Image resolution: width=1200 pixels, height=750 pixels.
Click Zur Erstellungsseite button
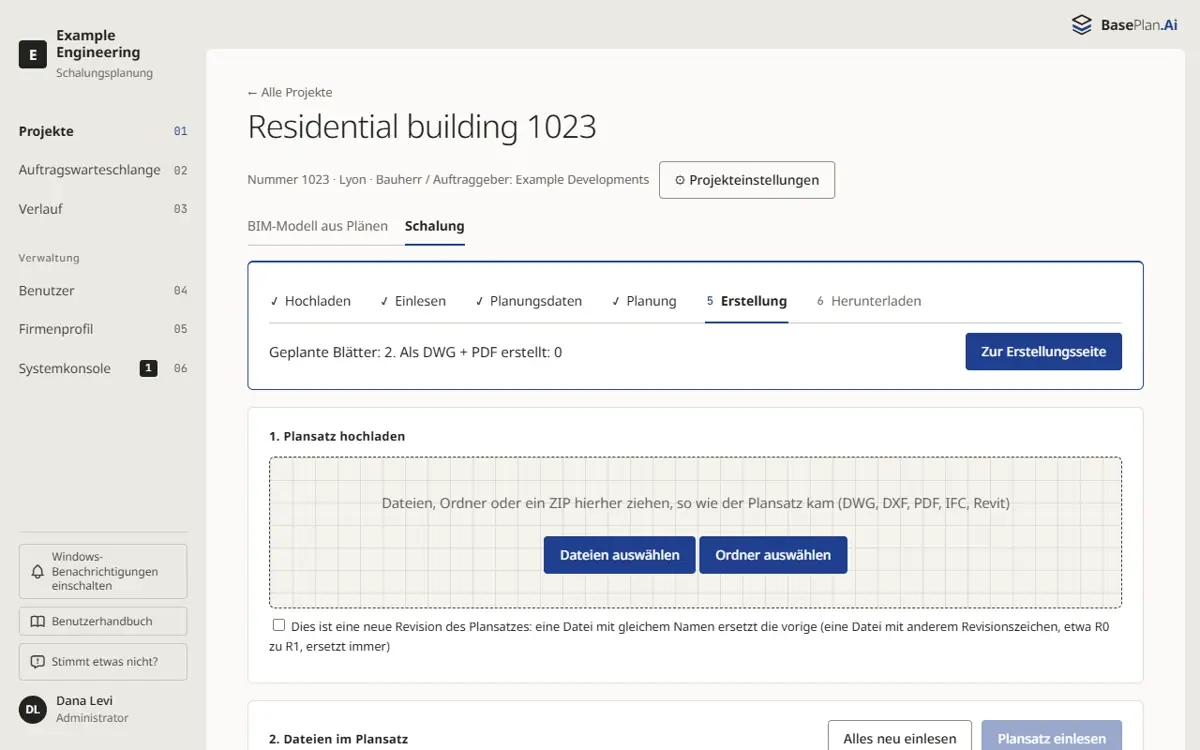click(x=1043, y=352)
